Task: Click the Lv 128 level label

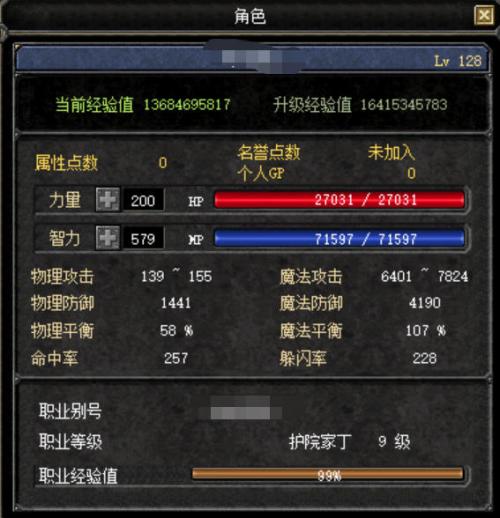Action: click(x=458, y=61)
